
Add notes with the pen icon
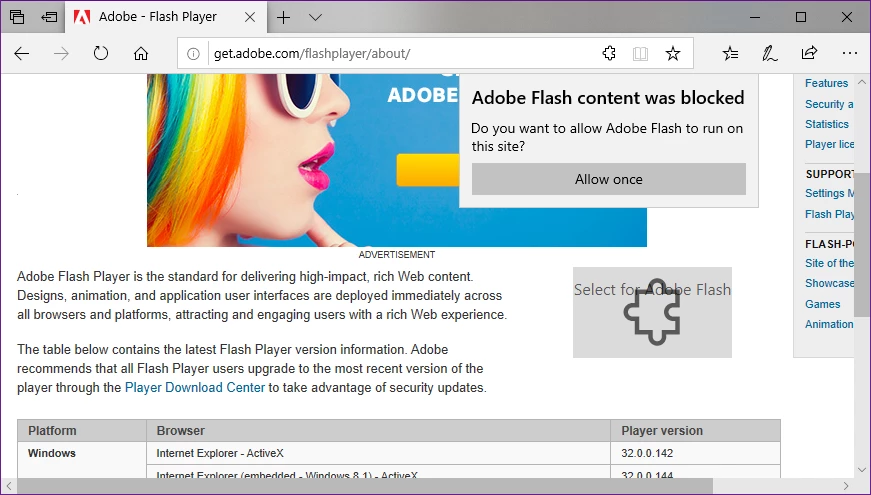[x=769, y=53]
